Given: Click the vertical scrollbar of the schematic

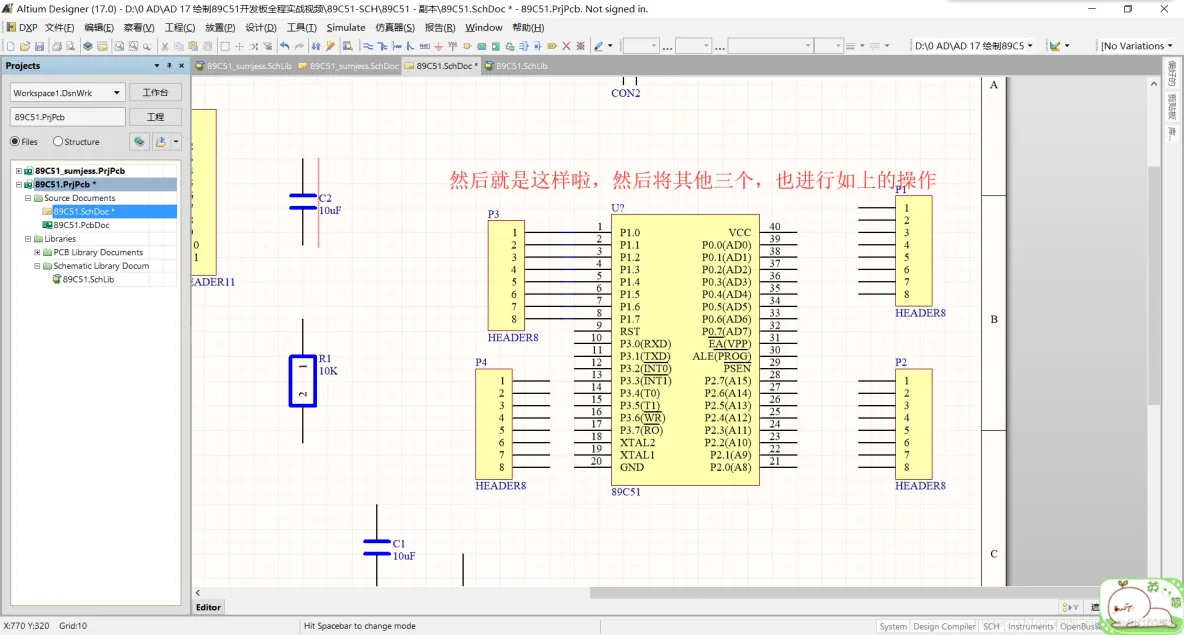Looking at the screenshot, I should [x=1154, y=286].
